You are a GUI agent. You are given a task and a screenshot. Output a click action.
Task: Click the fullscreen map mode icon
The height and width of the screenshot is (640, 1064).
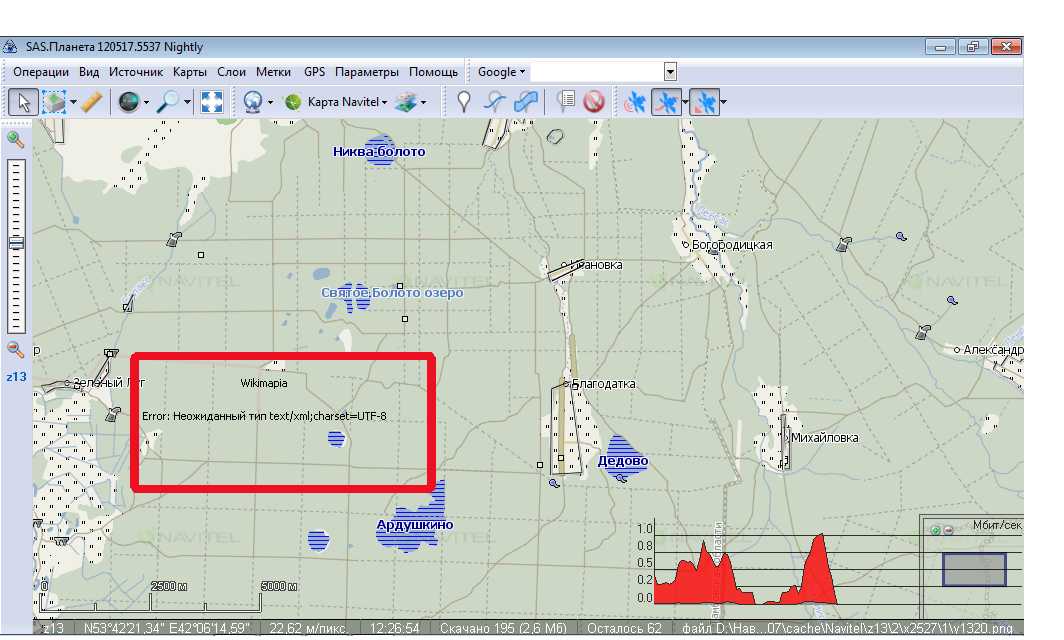[210, 102]
